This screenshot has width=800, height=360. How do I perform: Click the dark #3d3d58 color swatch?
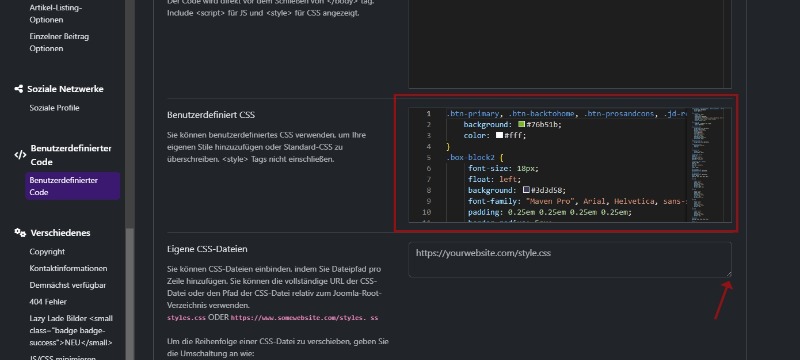coord(527,190)
